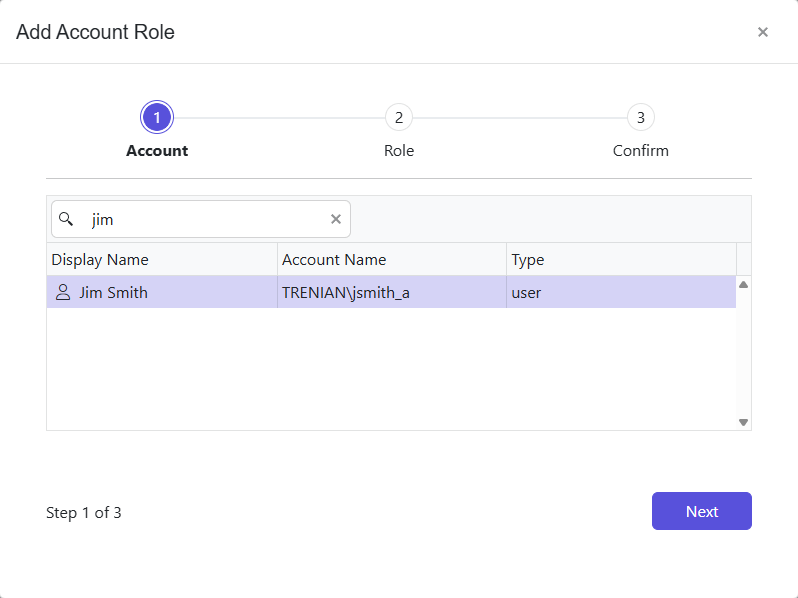The height and width of the screenshot is (598, 798).
Task: Click the search magnifier icon
Action: pos(66,219)
